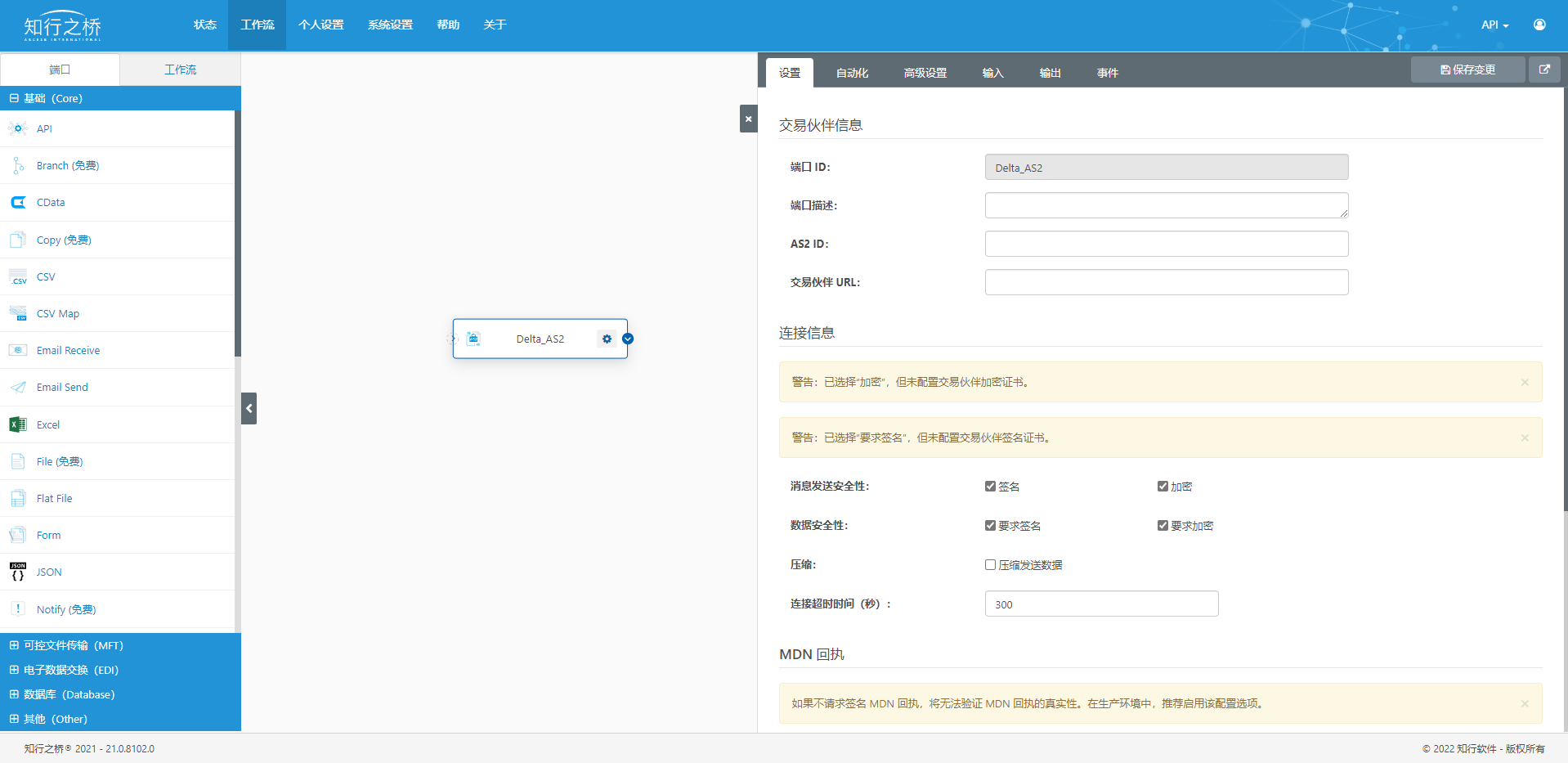The width and height of the screenshot is (1568, 763).
Task: Click the JSON connector icon
Action: coord(18,572)
